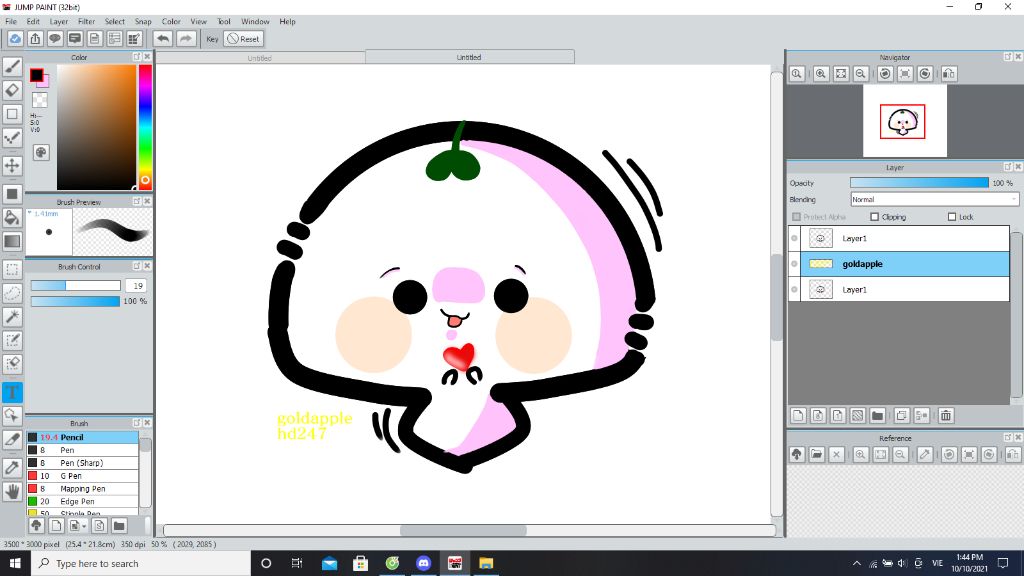The height and width of the screenshot is (576, 1024).
Task: Switch to the Hand tool
Action: (x=12, y=491)
